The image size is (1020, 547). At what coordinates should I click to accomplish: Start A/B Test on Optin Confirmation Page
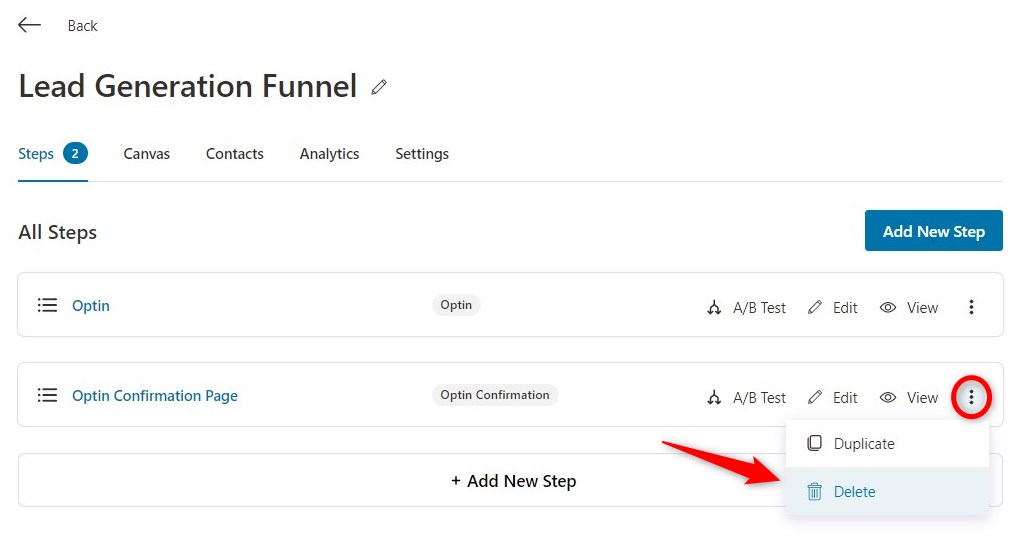746,397
